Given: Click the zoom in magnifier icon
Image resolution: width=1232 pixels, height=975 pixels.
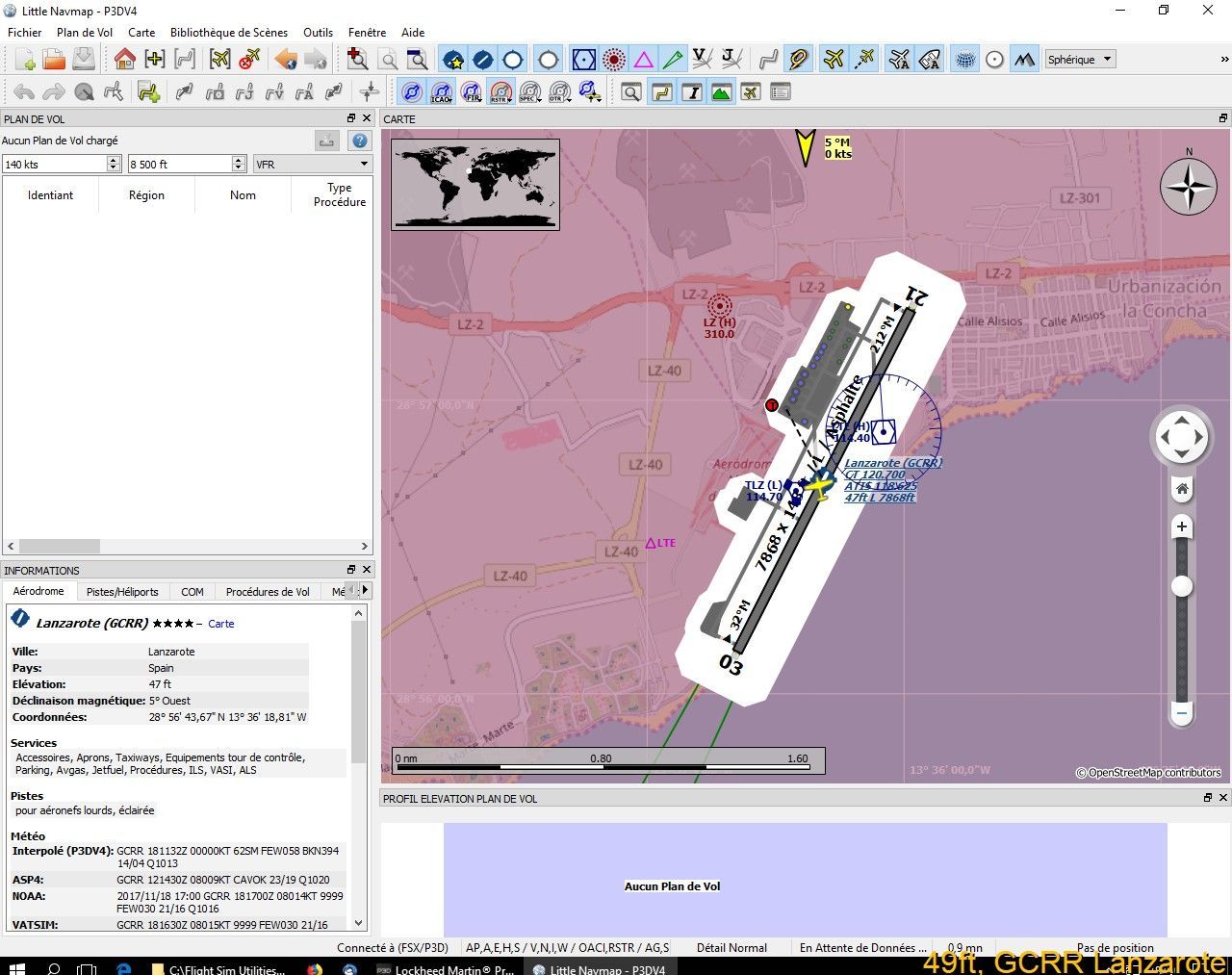Looking at the screenshot, I should point(357,60).
